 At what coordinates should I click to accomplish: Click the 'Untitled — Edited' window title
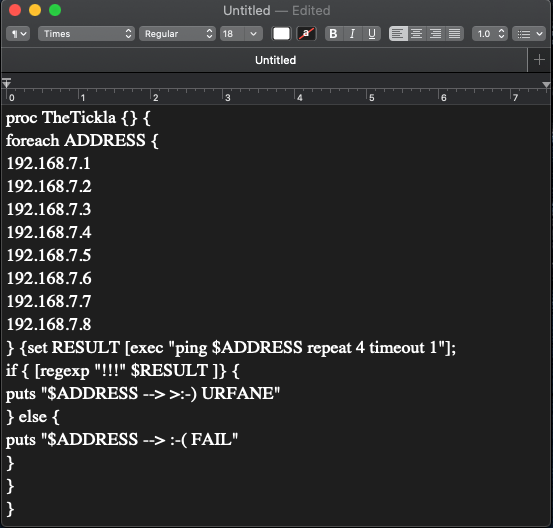276,11
